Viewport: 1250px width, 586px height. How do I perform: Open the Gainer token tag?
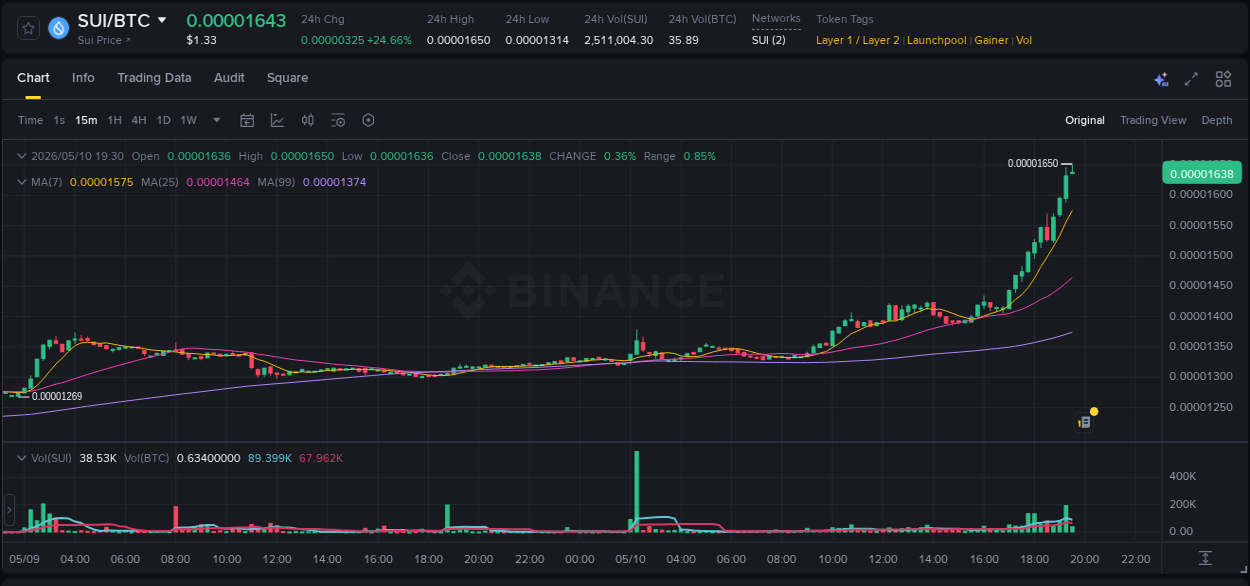tap(991, 40)
